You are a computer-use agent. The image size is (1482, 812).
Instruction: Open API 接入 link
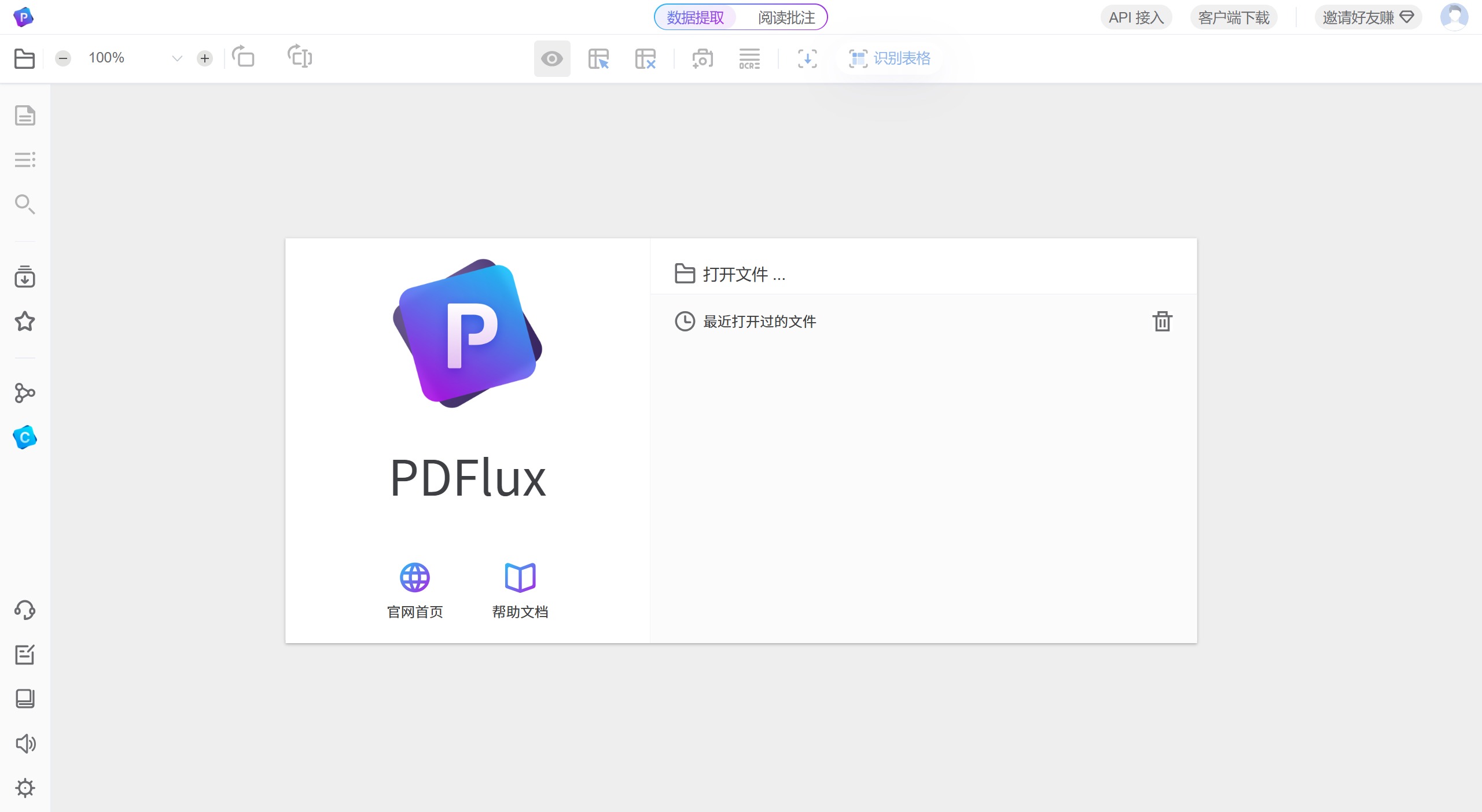pyautogui.click(x=1136, y=17)
